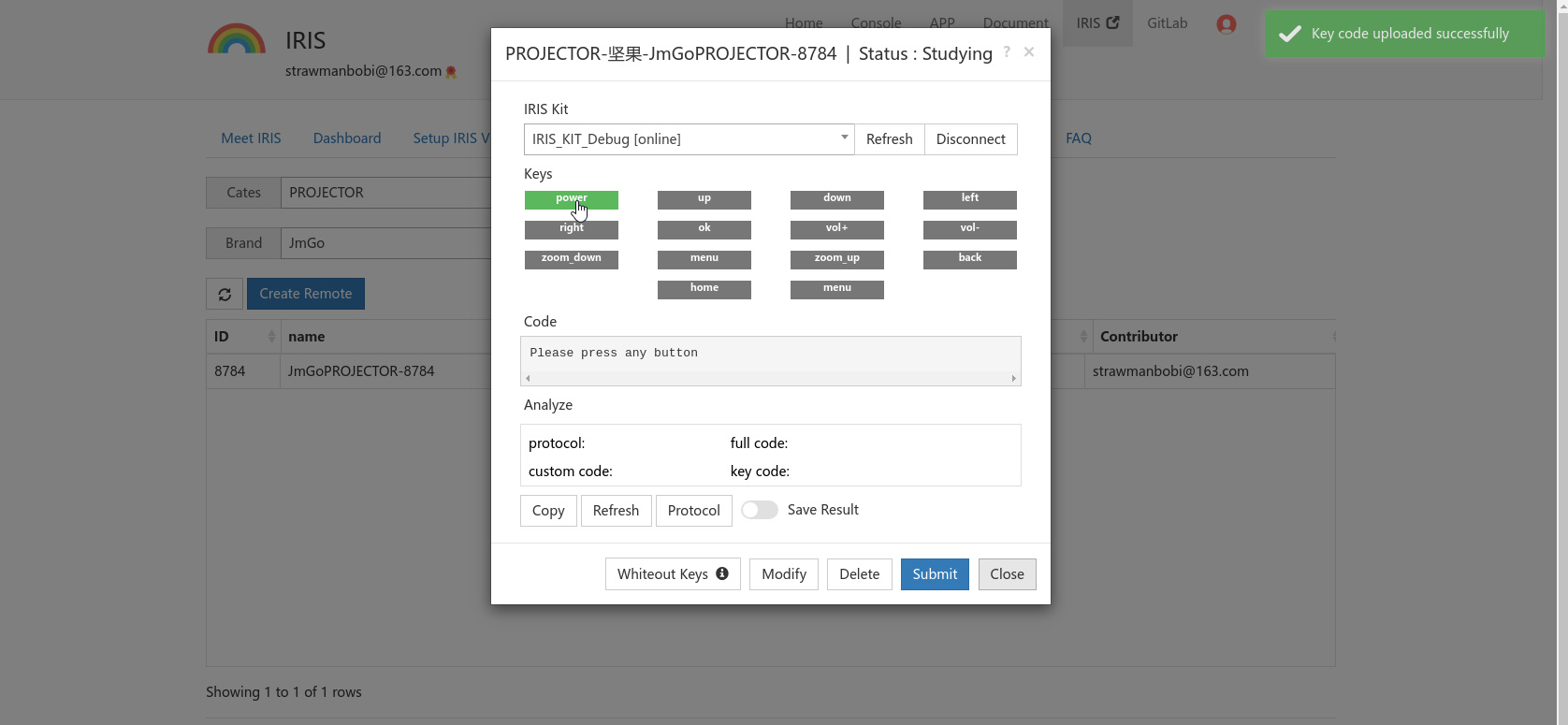Click the Code output text area
This screenshot has height=725, width=1568.
(770, 354)
